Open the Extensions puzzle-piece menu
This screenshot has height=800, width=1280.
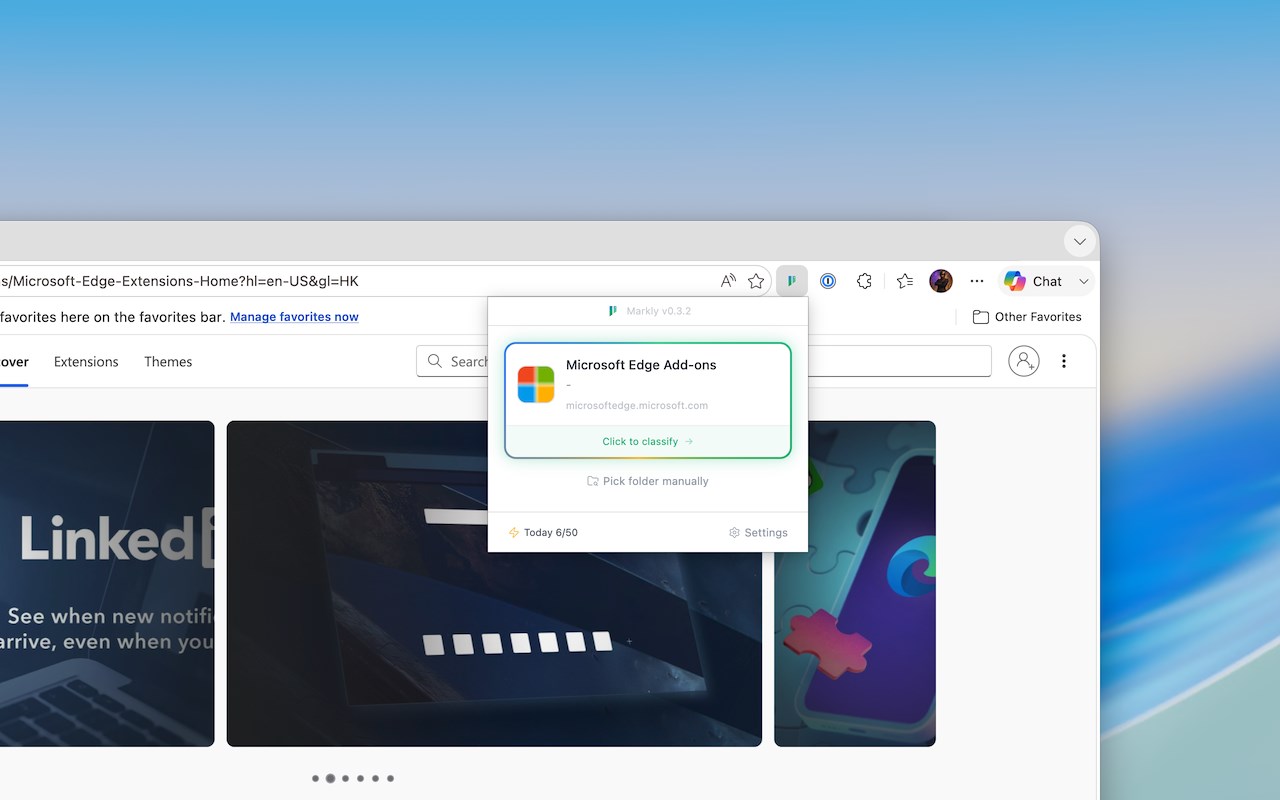click(x=865, y=281)
